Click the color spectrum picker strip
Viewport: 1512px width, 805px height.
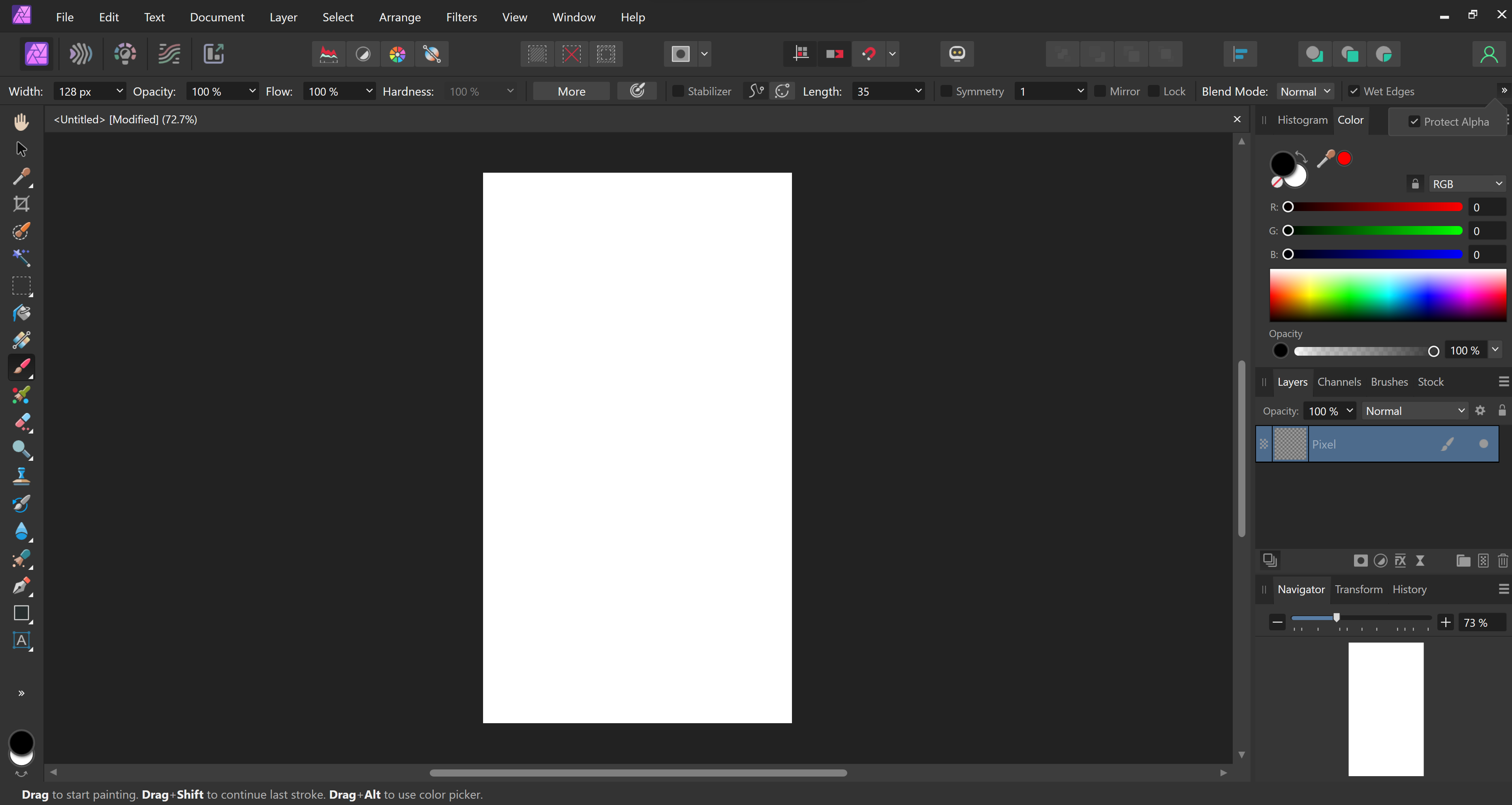[1388, 295]
